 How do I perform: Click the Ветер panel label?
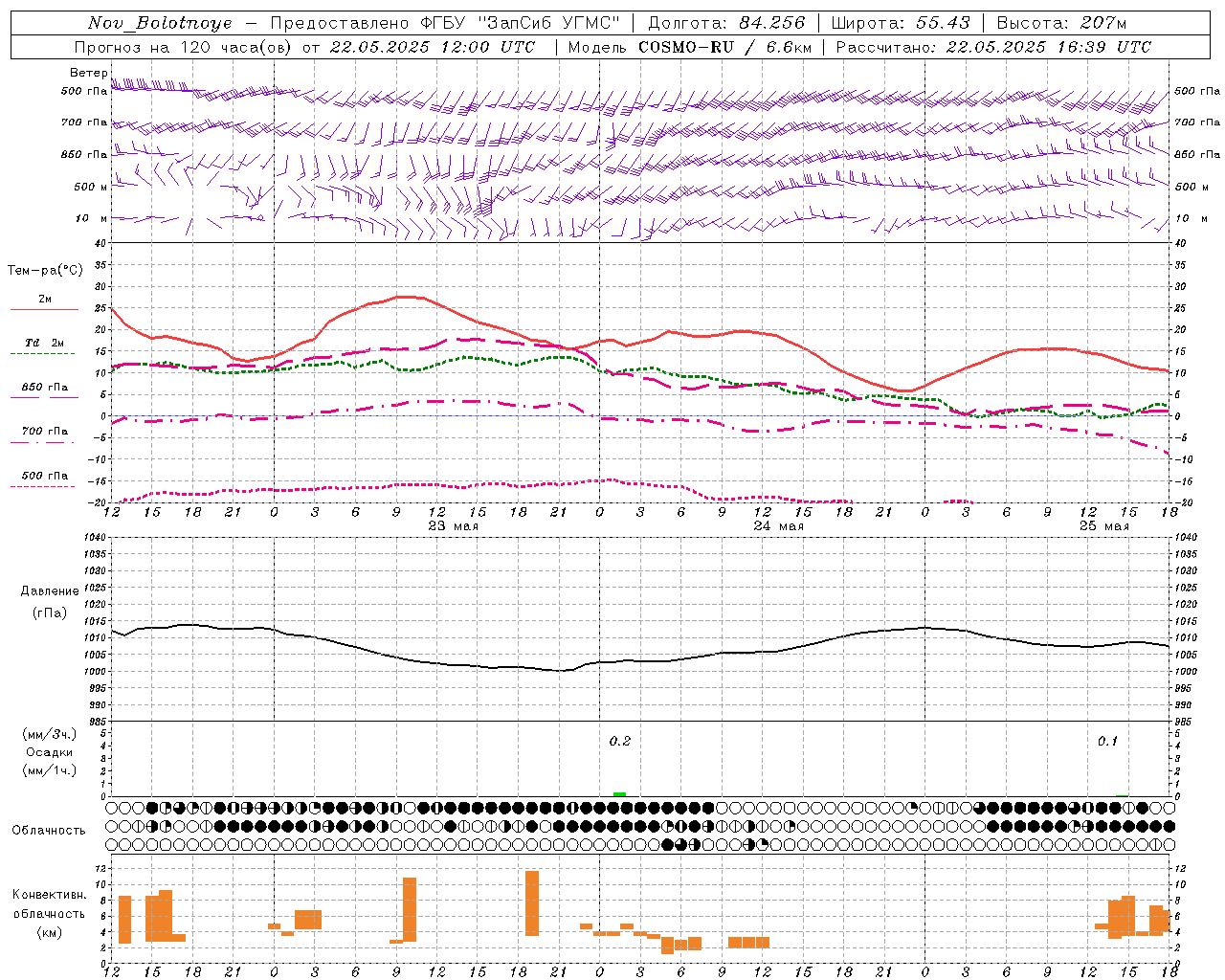88,73
